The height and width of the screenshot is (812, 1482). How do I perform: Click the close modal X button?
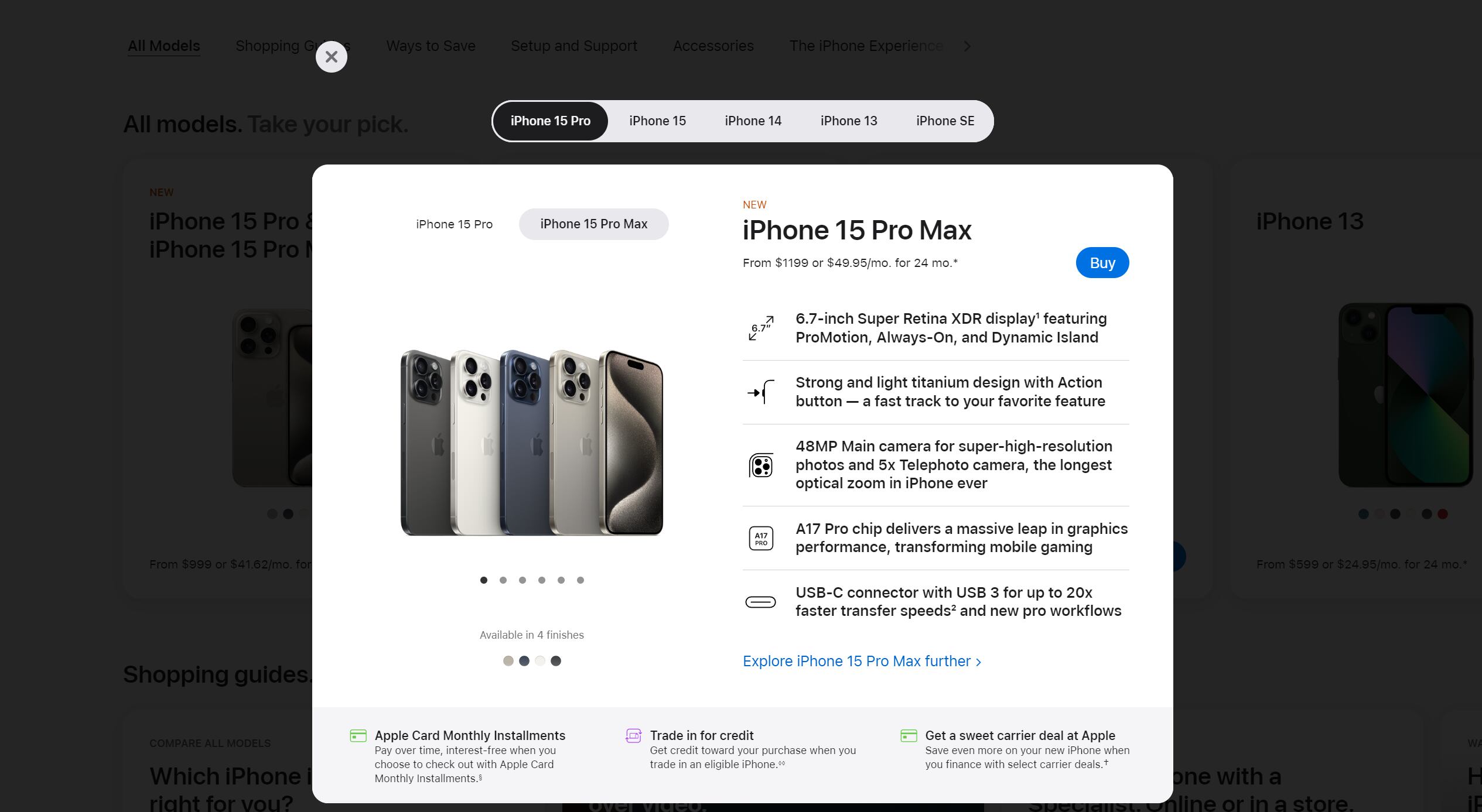(x=332, y=56)
